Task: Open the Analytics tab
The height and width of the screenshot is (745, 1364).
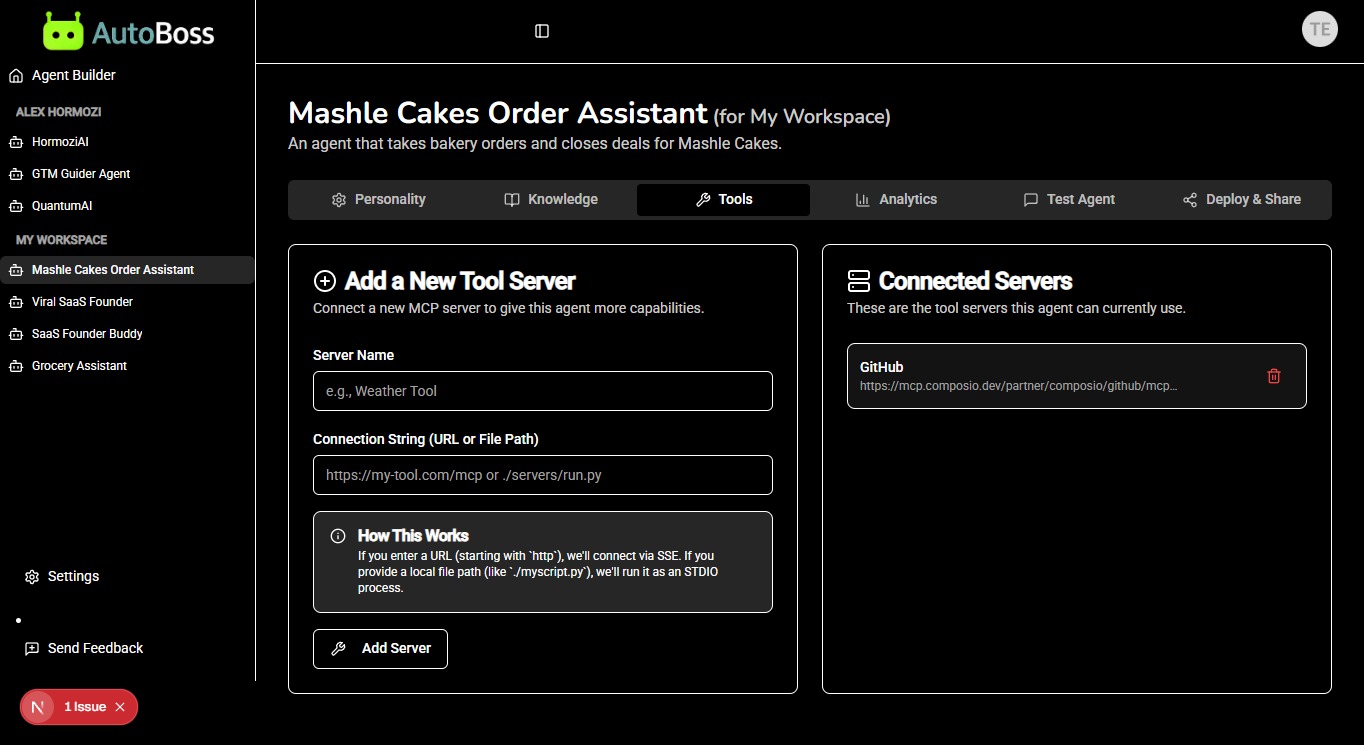Action: (897, 199)
